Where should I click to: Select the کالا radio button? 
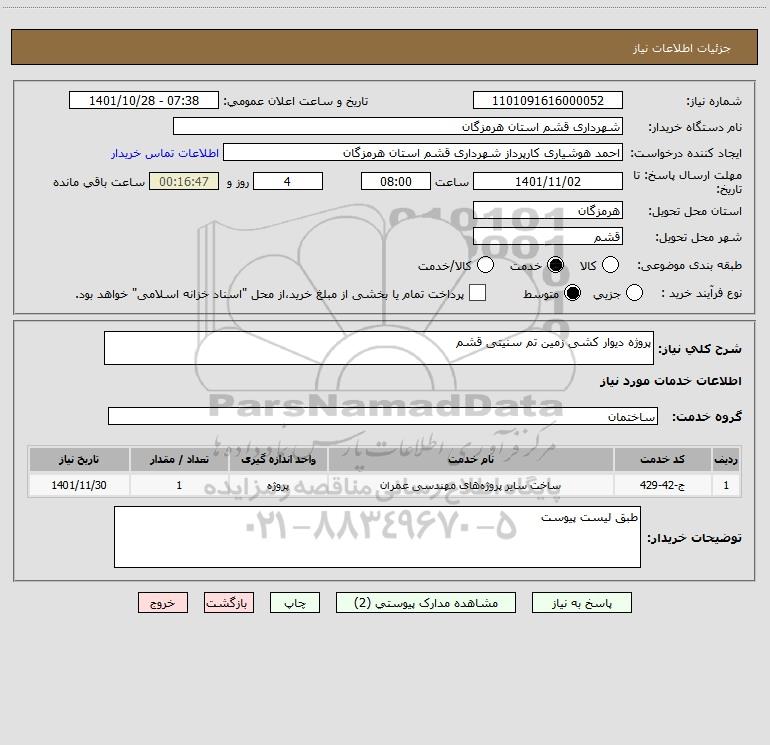[x=610, y=265]
